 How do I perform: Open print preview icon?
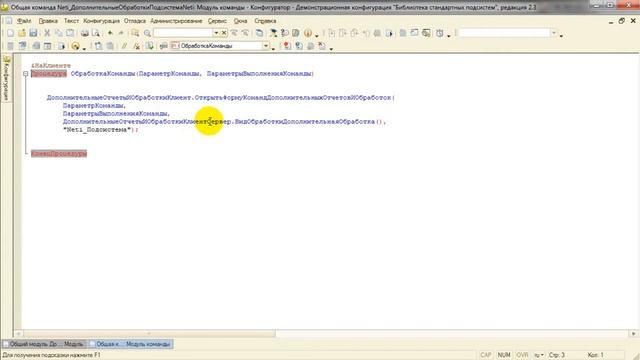coord(96,33)
